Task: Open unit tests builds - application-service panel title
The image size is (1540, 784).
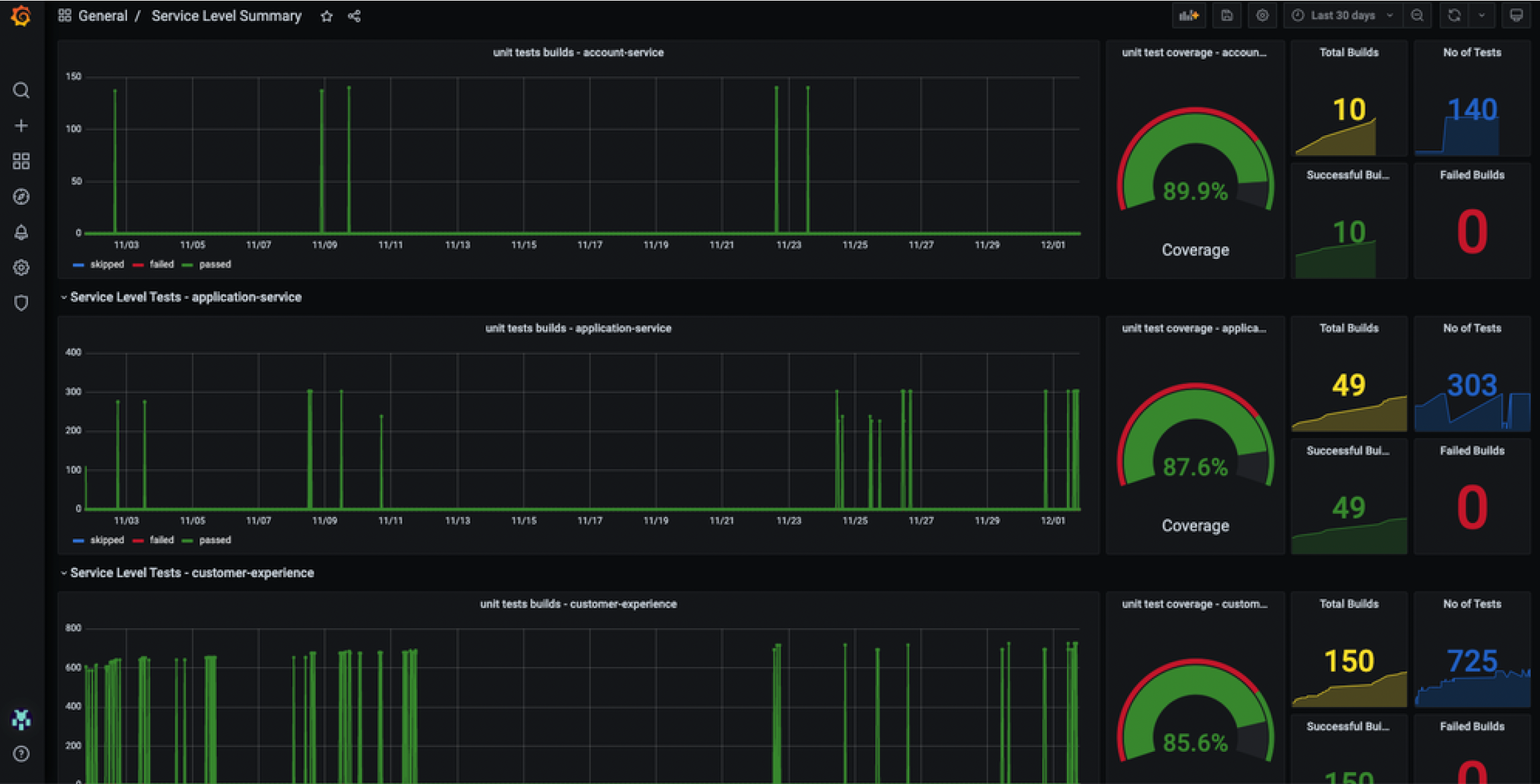Action: tap(578, 328)
